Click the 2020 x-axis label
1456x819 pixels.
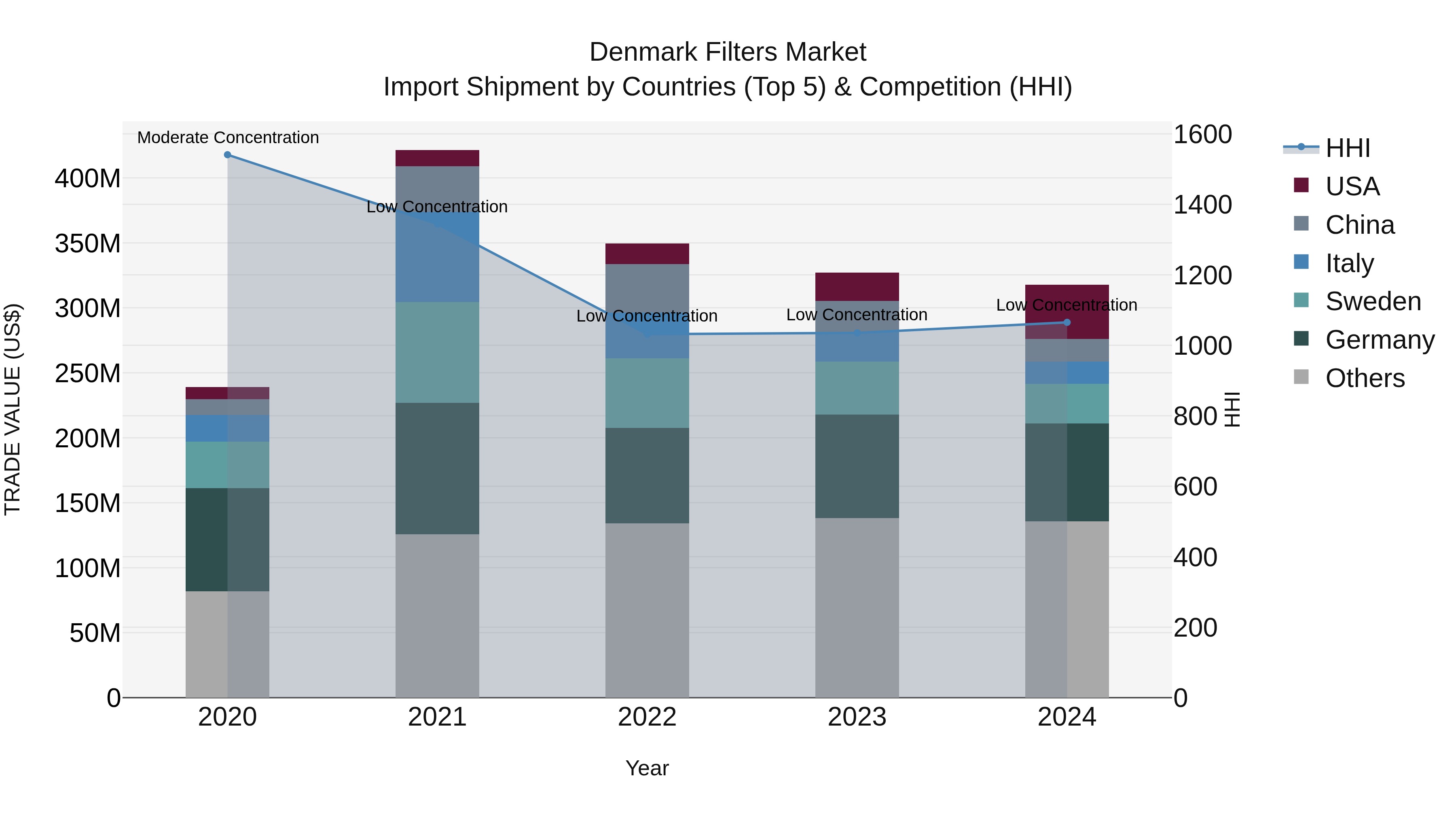point(227,717)
